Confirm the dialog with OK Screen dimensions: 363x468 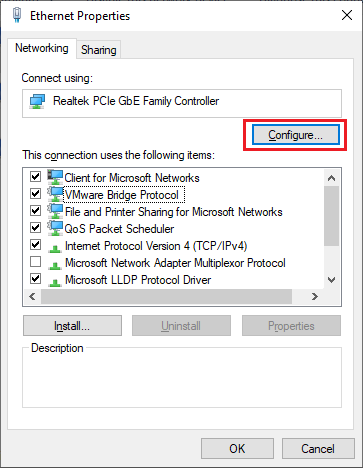click(237, 449)
